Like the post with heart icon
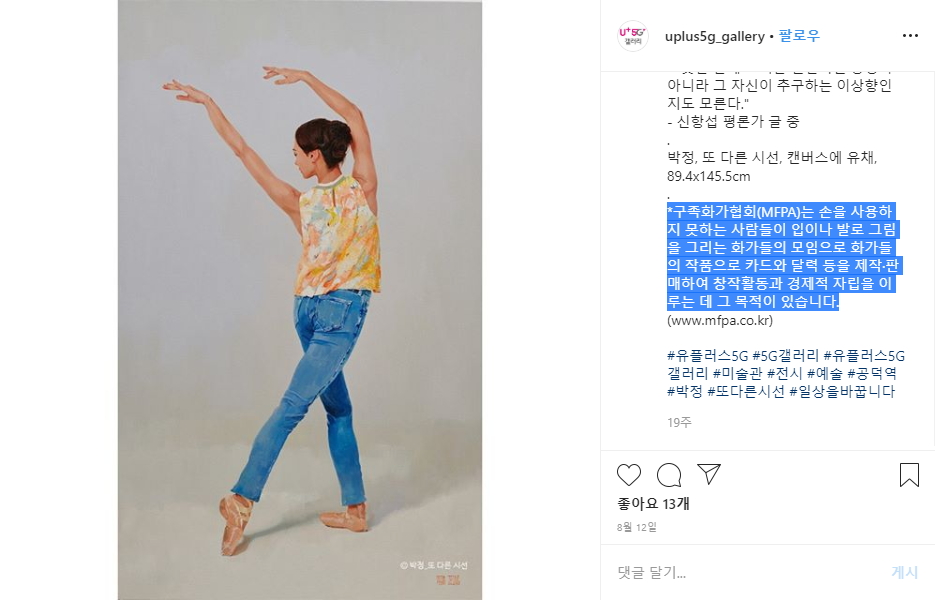The height and width of the screenshot is (600, 935). point(629,475)
